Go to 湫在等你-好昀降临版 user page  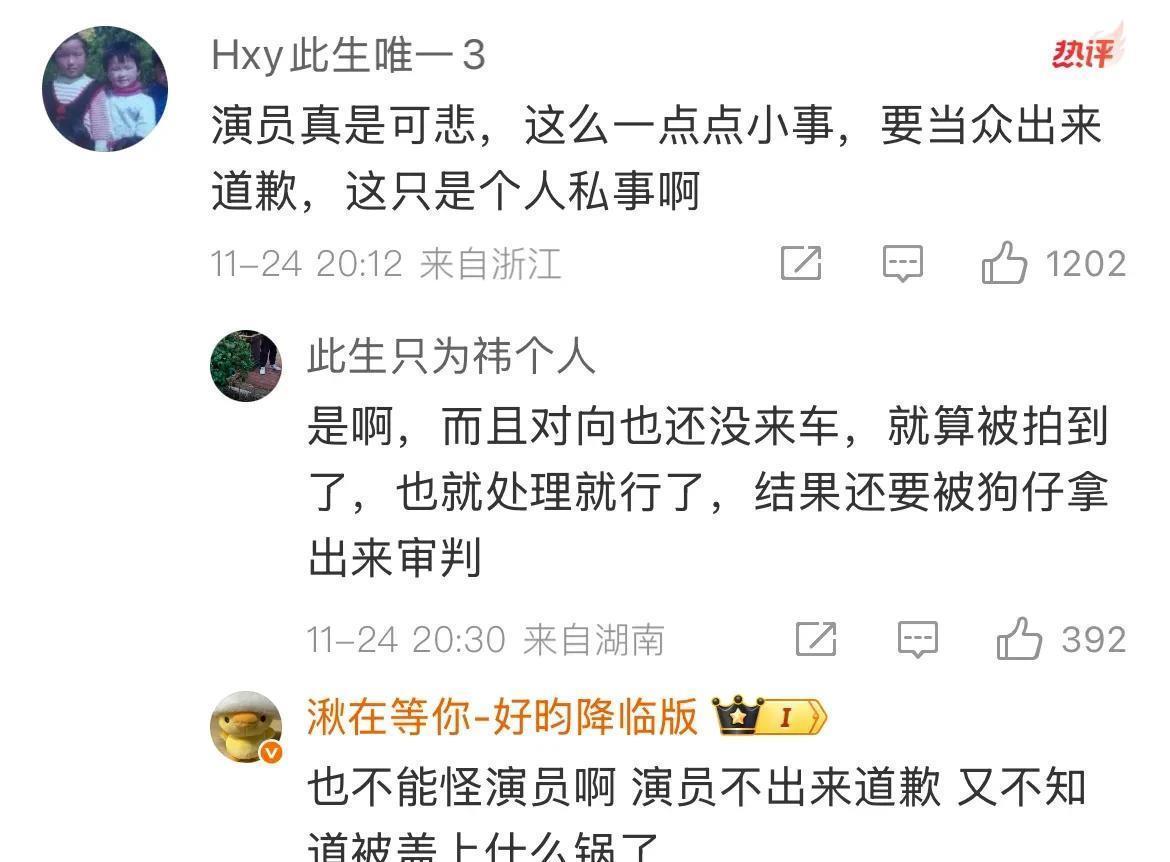coord(502,716)
